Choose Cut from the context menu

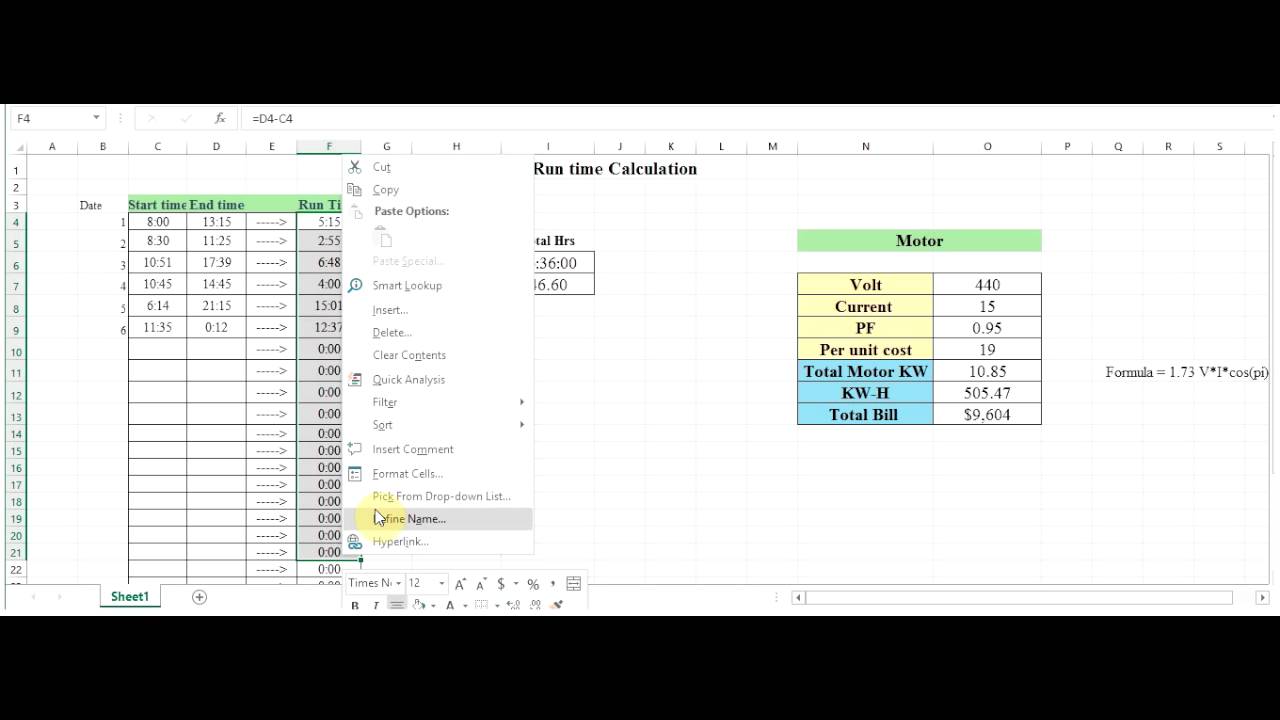[438, 167]
